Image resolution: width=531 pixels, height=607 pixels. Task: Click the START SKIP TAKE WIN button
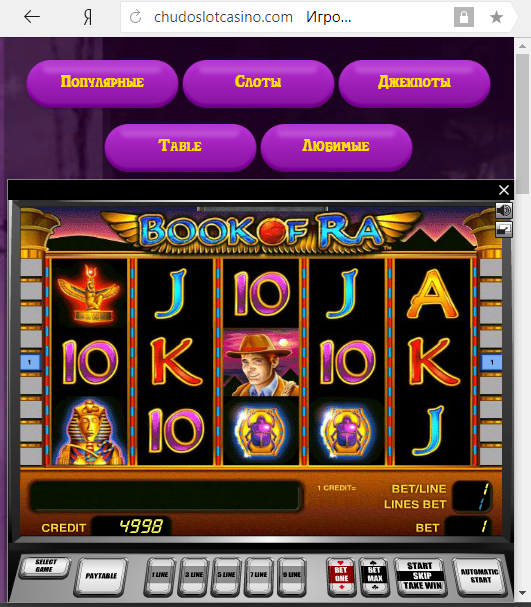click(x=421, y=576)
